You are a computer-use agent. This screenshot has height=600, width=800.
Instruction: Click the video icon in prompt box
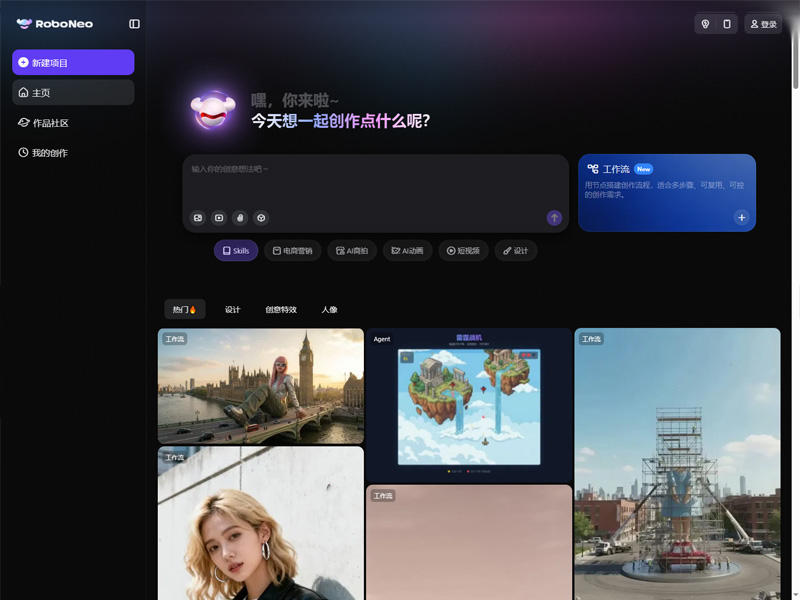tap(219, 218)
